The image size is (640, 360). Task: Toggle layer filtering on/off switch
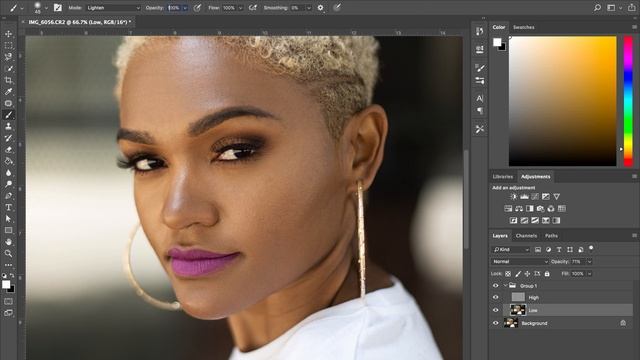coord(591,248)
